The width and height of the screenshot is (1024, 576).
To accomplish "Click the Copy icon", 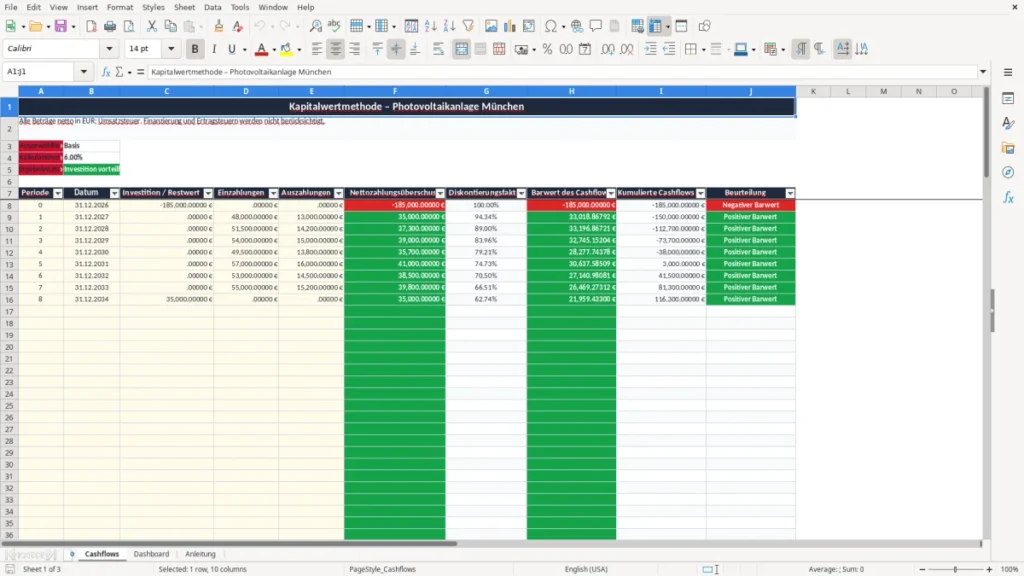I will 170,26.
